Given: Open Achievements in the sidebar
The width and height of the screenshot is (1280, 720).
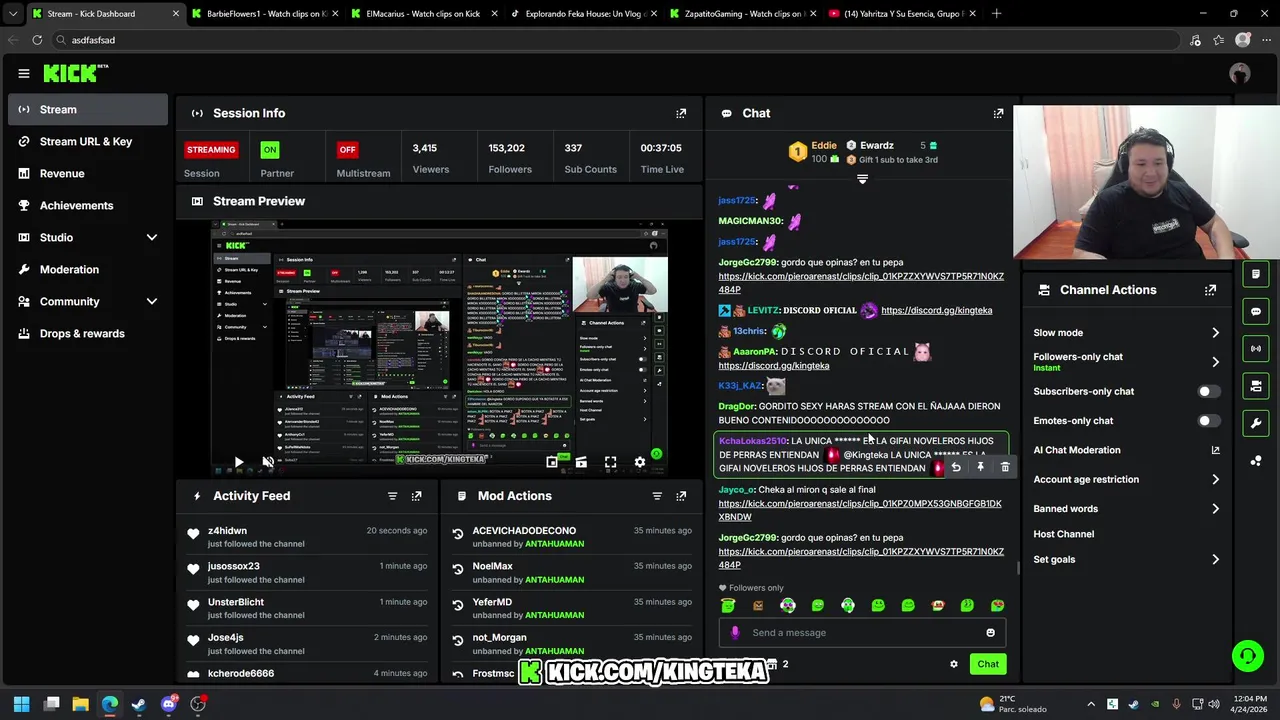Looking at the screenshot, I should pos(88,205).
